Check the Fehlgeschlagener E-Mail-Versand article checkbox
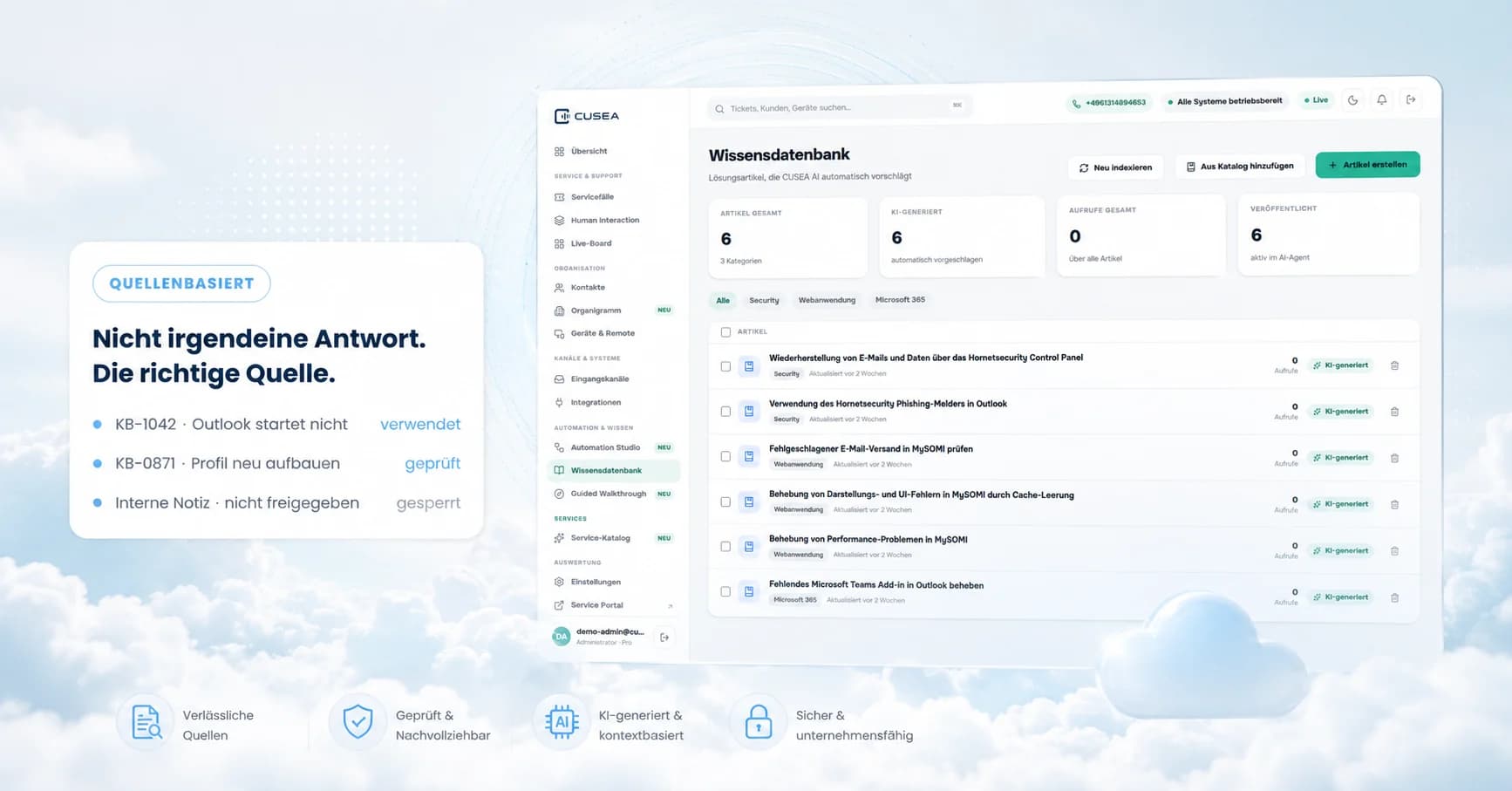Viewport: 1512px width, 791px height. point(725,457)
